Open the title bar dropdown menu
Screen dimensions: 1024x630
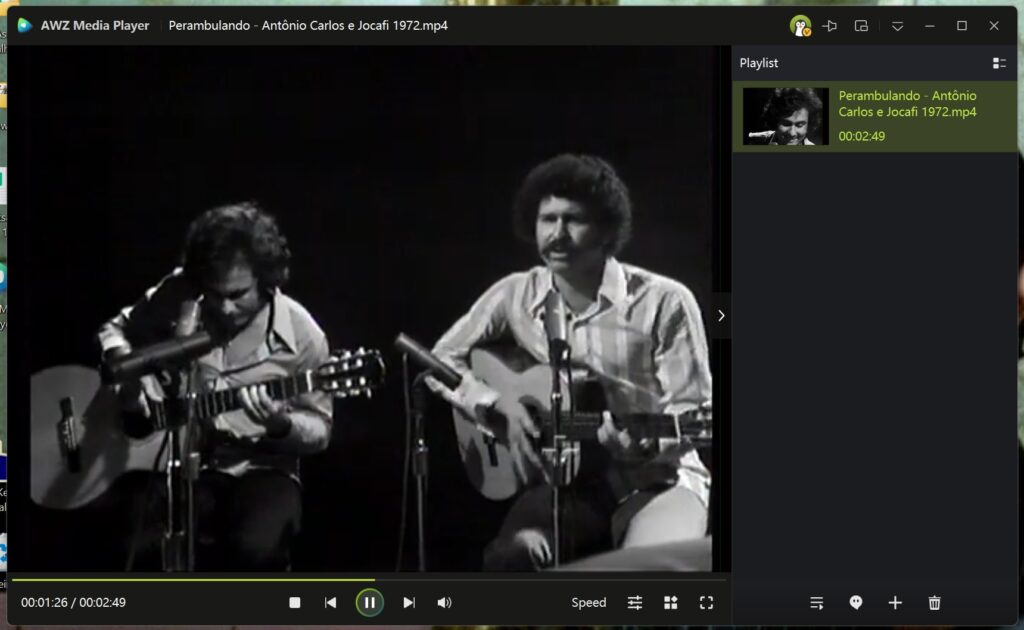897,26
